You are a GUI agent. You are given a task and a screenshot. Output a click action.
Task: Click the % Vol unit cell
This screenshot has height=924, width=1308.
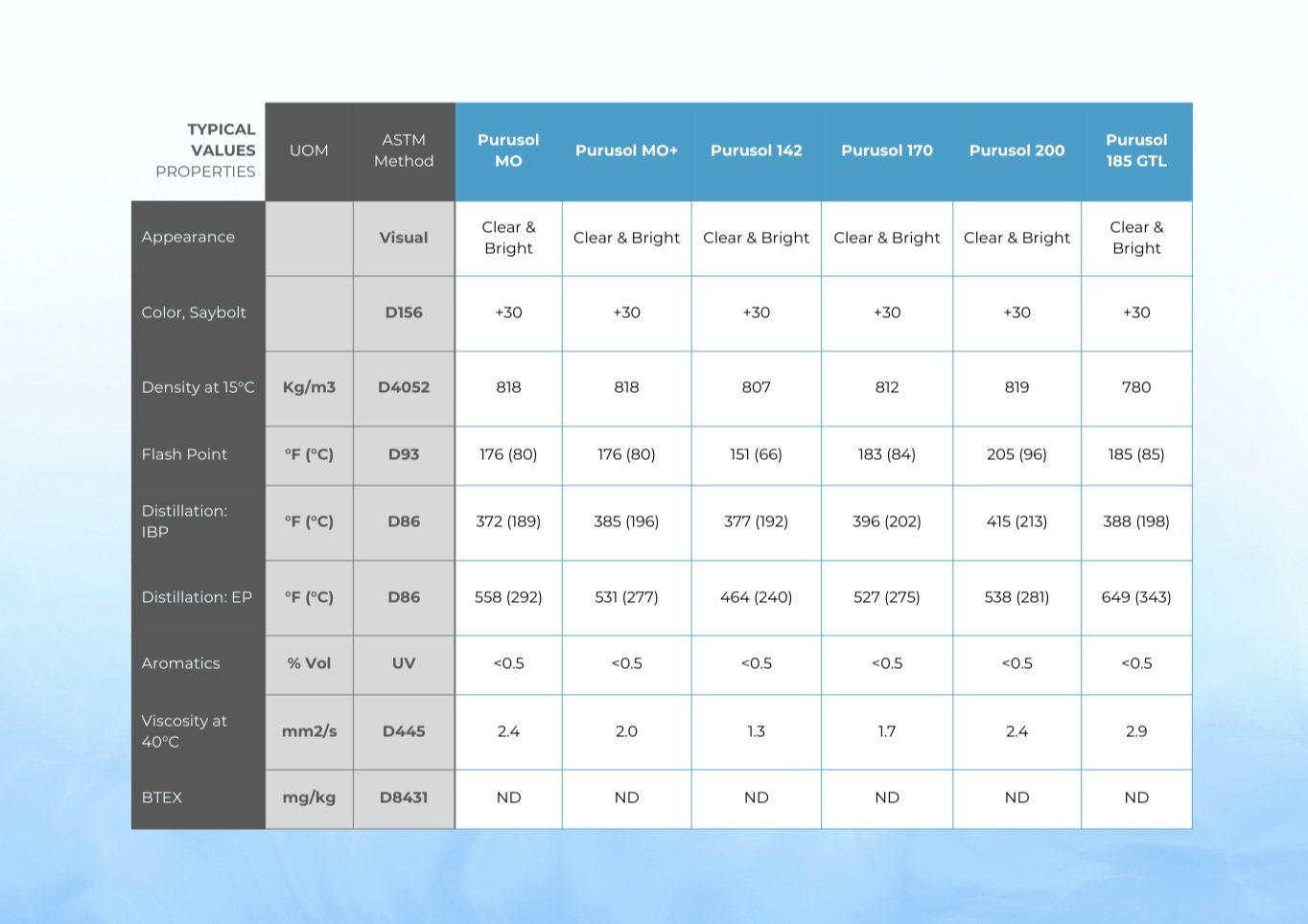coord(309,663)
